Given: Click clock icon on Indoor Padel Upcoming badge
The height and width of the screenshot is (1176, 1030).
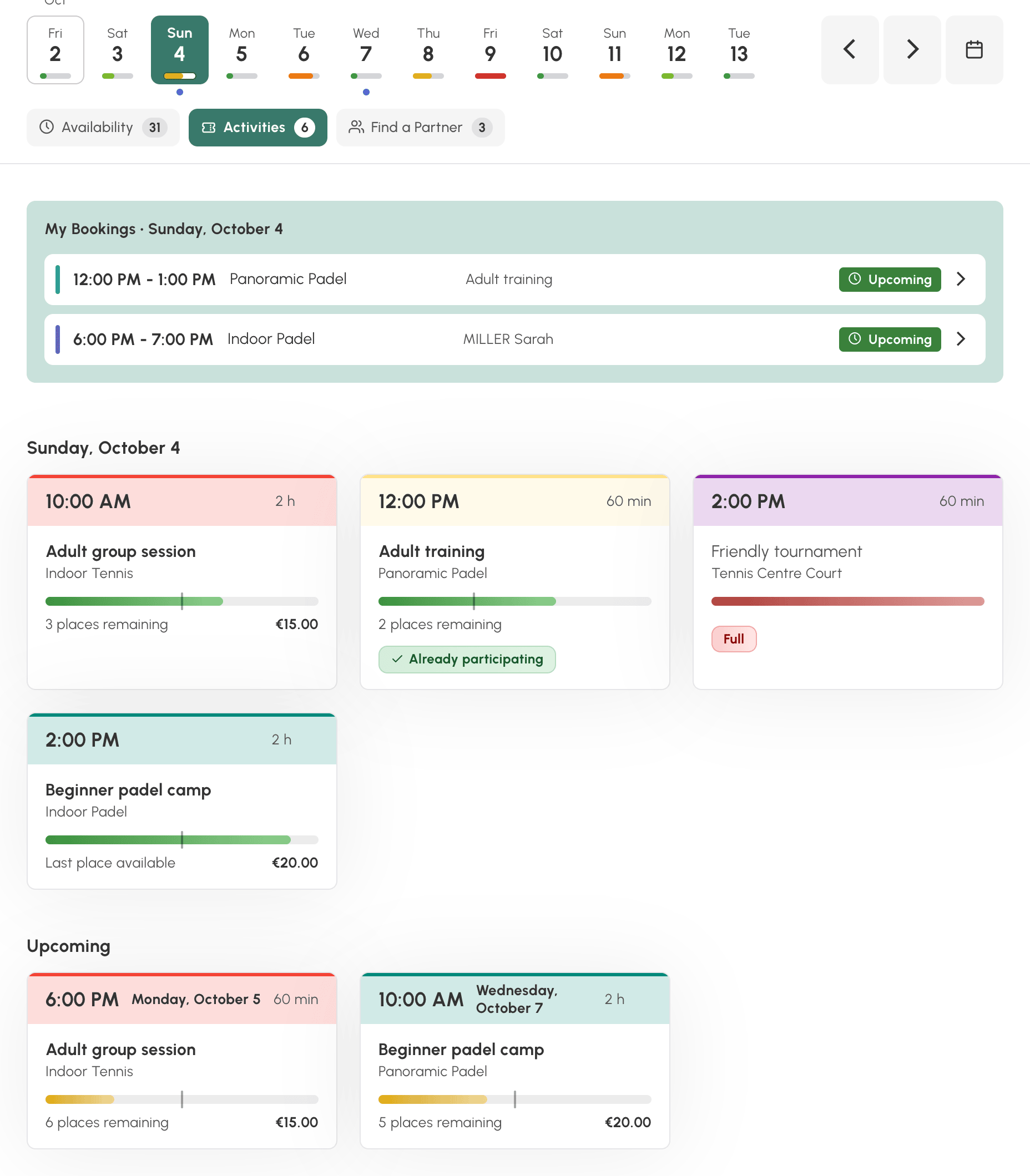Looking at the screenshot, I should click(x=855, y=339).
